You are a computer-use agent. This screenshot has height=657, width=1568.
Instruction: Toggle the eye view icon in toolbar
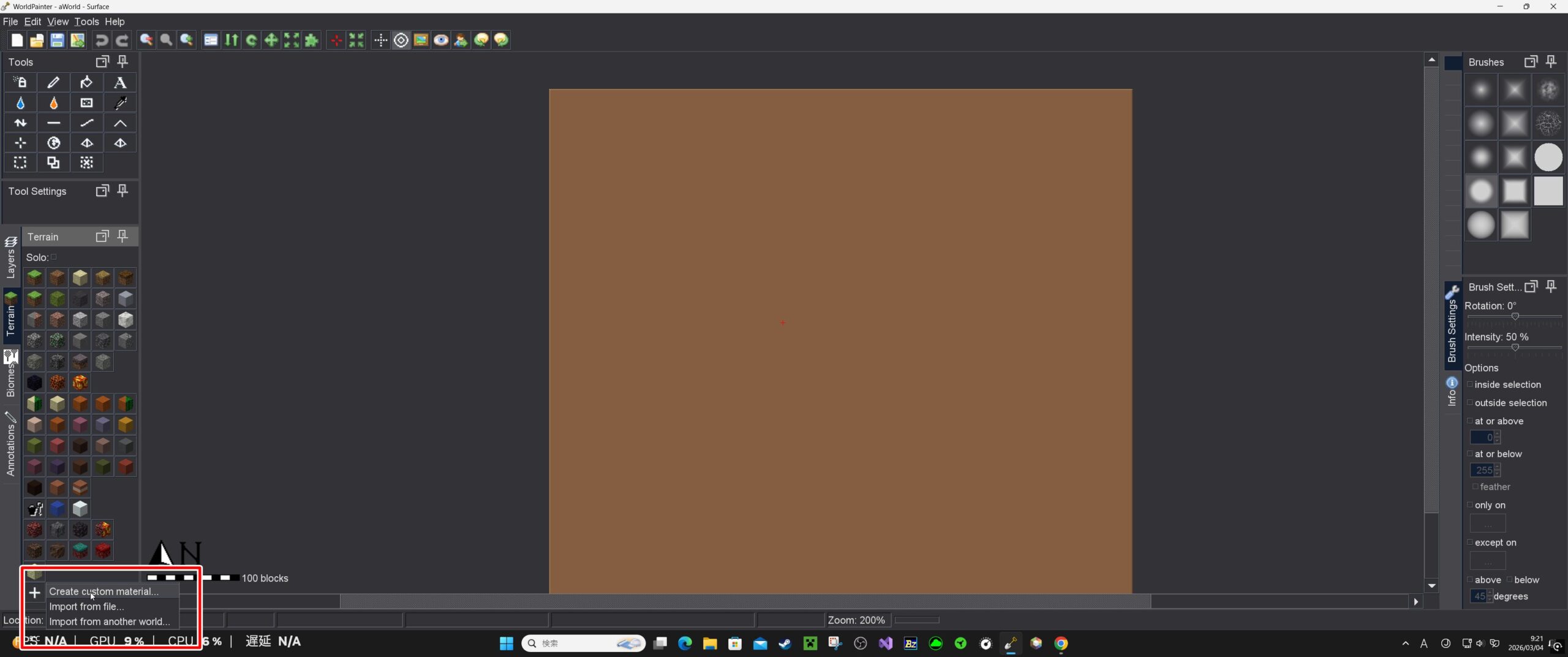(440, 40)
